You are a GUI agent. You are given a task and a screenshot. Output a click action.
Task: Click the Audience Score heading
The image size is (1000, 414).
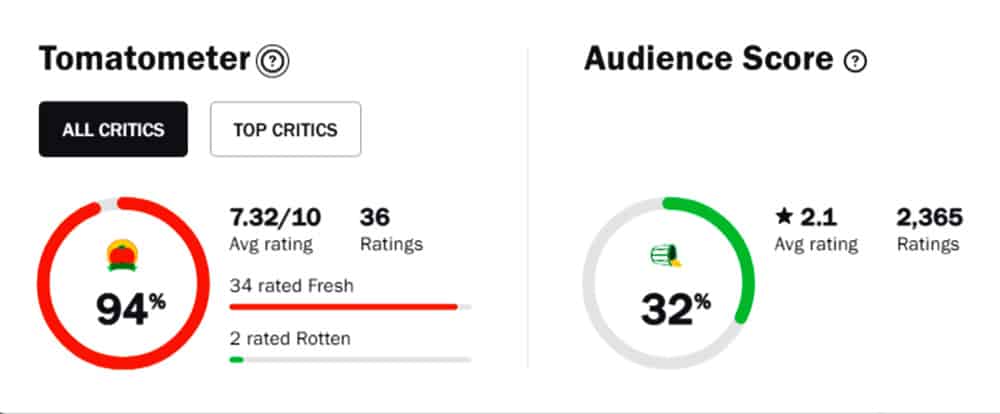pyautogui.click(x=708, y=60)
